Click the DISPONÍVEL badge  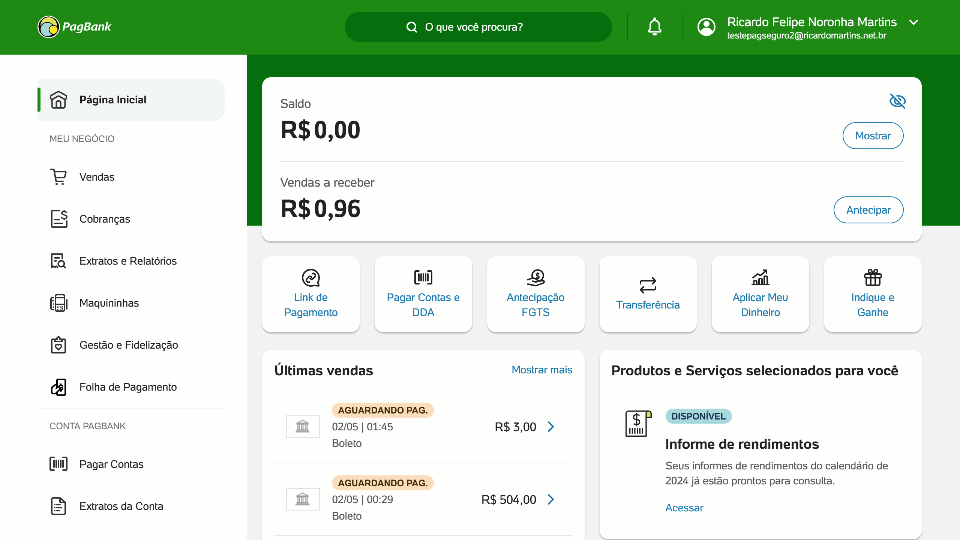pos(698,416)
